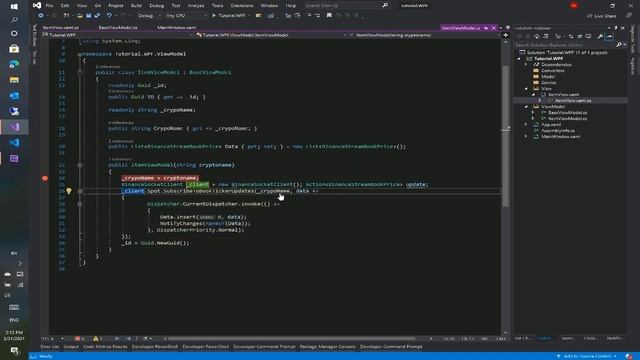The image size is (640, 360).
Task: Open the Output bottom tab
Action: (x=71, y=347)
